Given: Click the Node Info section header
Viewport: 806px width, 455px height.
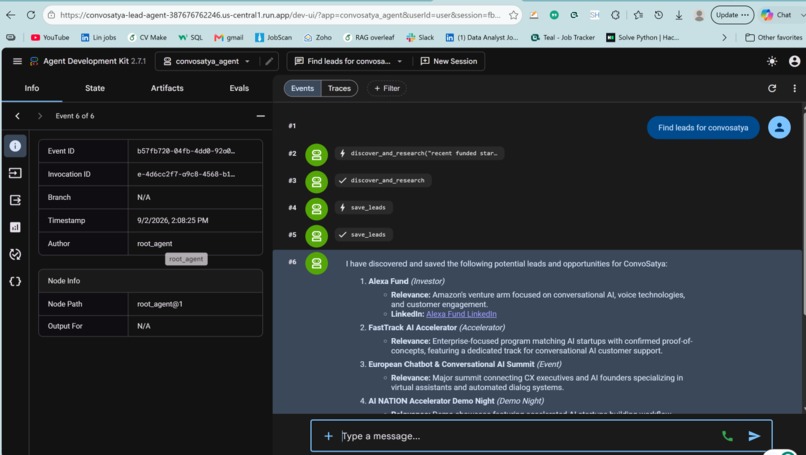Looking at the screenshot, I should pyautogui.click(x=151, y=281).
